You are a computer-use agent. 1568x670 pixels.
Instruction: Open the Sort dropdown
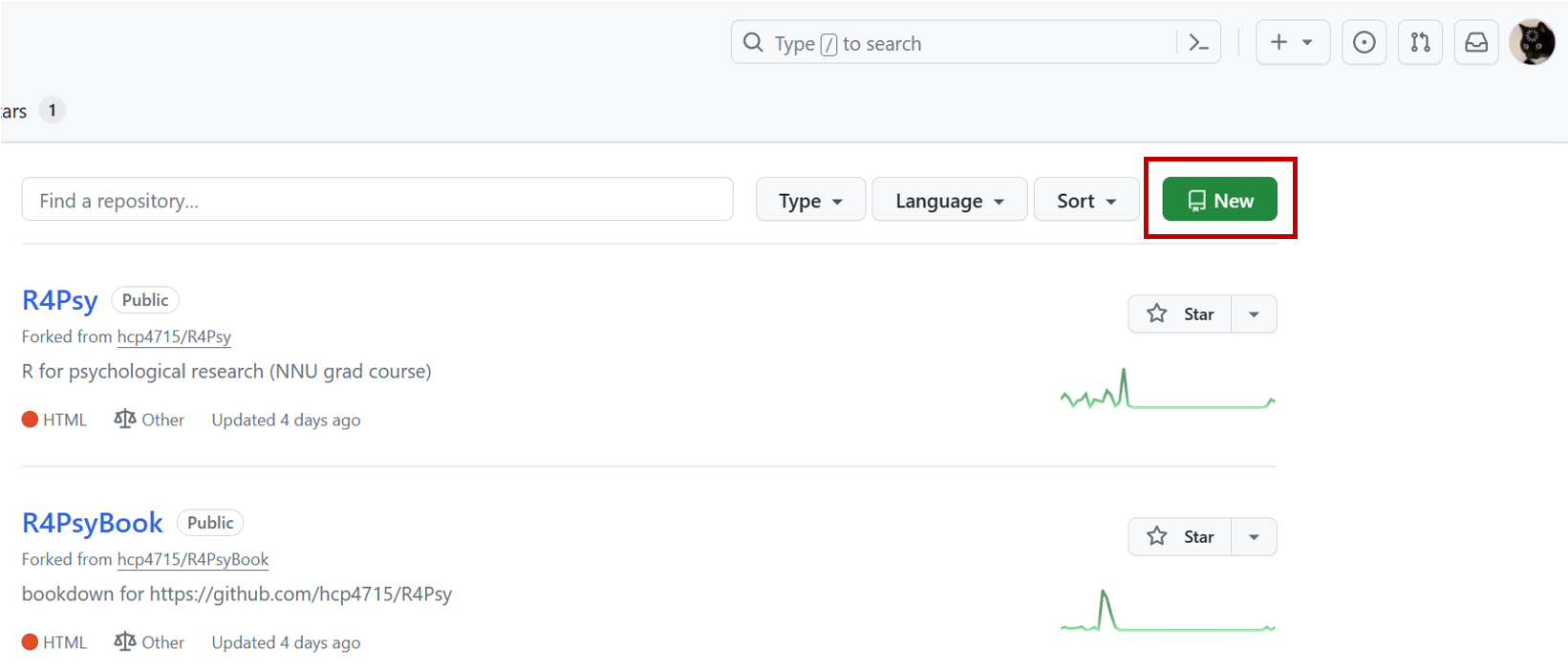[1086, 201]
